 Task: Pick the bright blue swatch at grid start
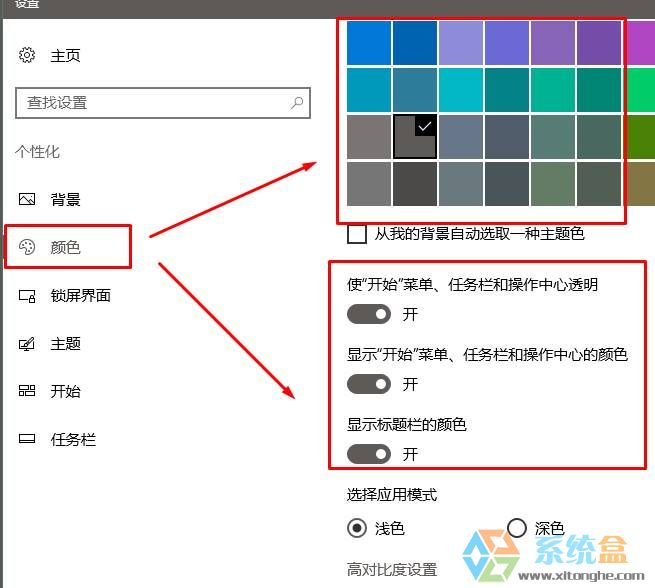click(x=369, y=43)
